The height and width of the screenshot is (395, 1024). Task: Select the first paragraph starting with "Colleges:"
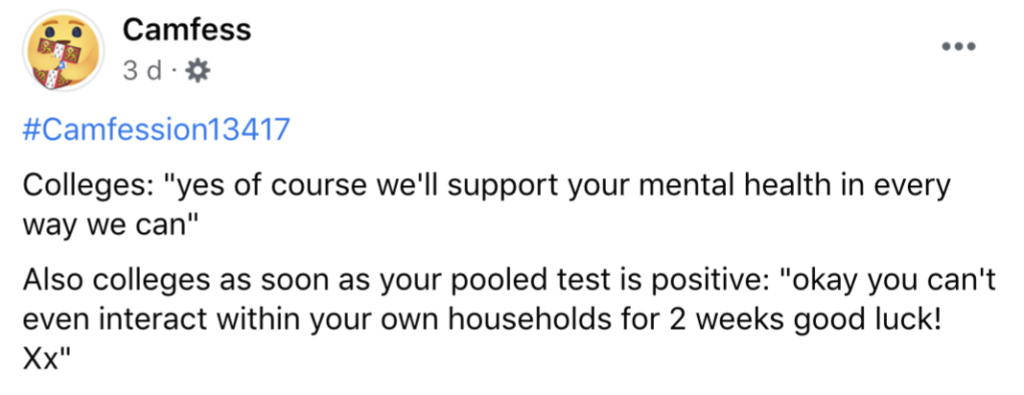(487, 206)
